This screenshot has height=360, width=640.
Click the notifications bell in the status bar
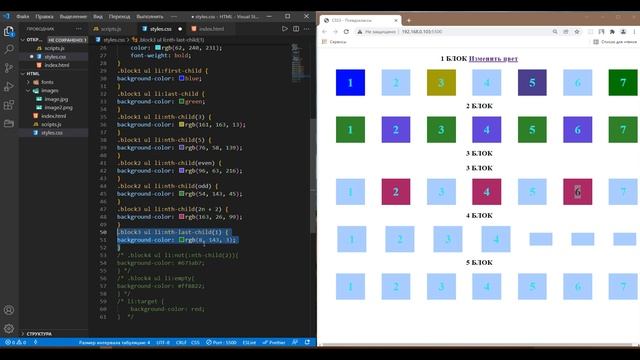tap(307, 342)
